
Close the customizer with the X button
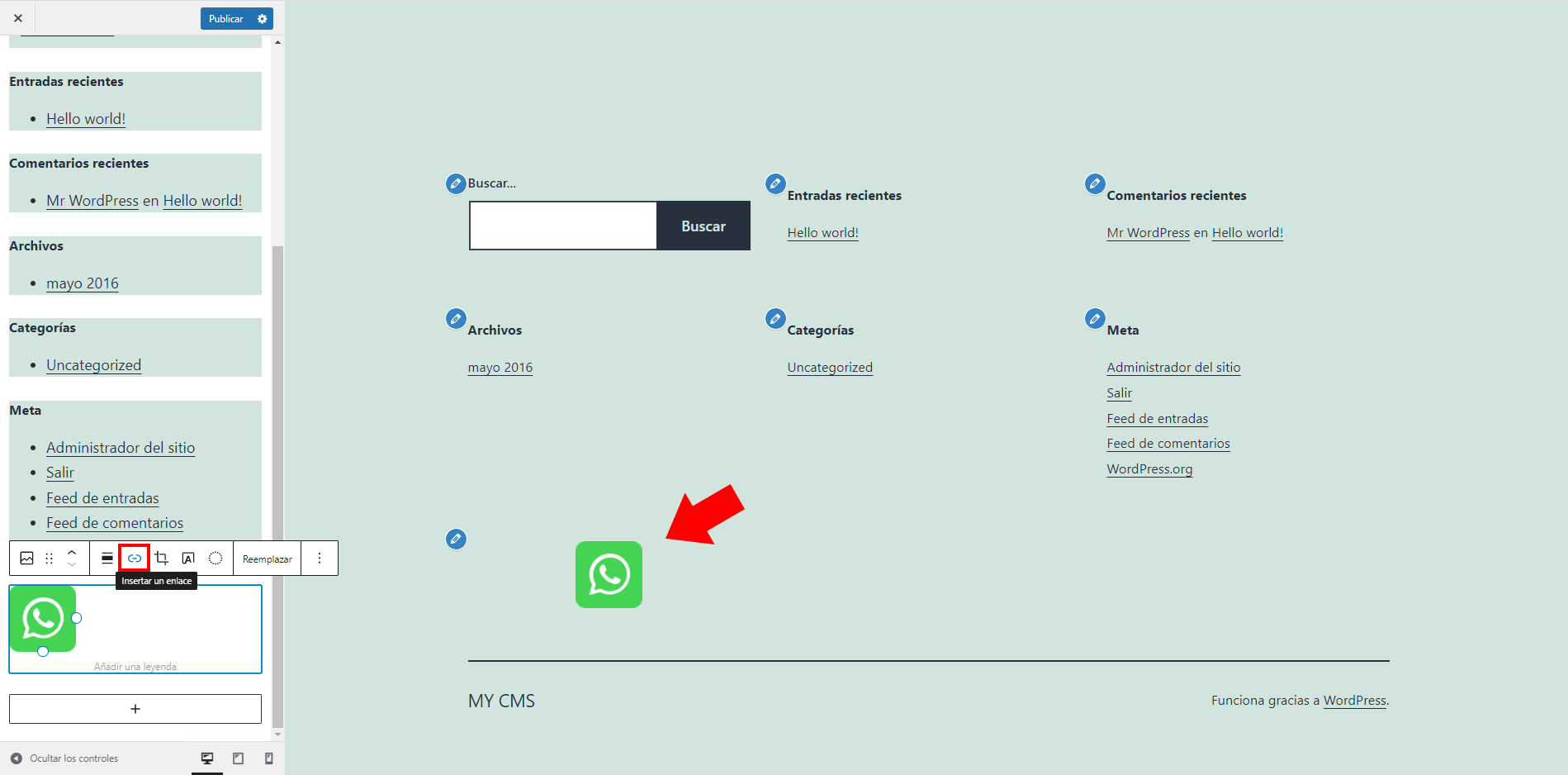pyautogui.click(x=18, y=18)
